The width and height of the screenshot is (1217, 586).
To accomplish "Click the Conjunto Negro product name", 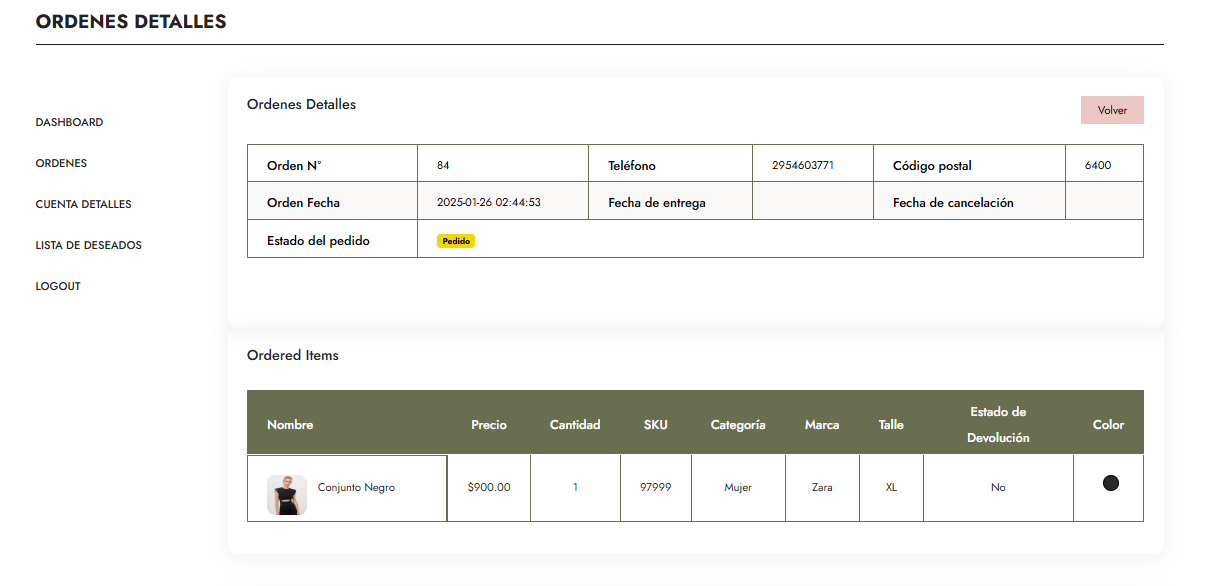I will coord(356,488).
